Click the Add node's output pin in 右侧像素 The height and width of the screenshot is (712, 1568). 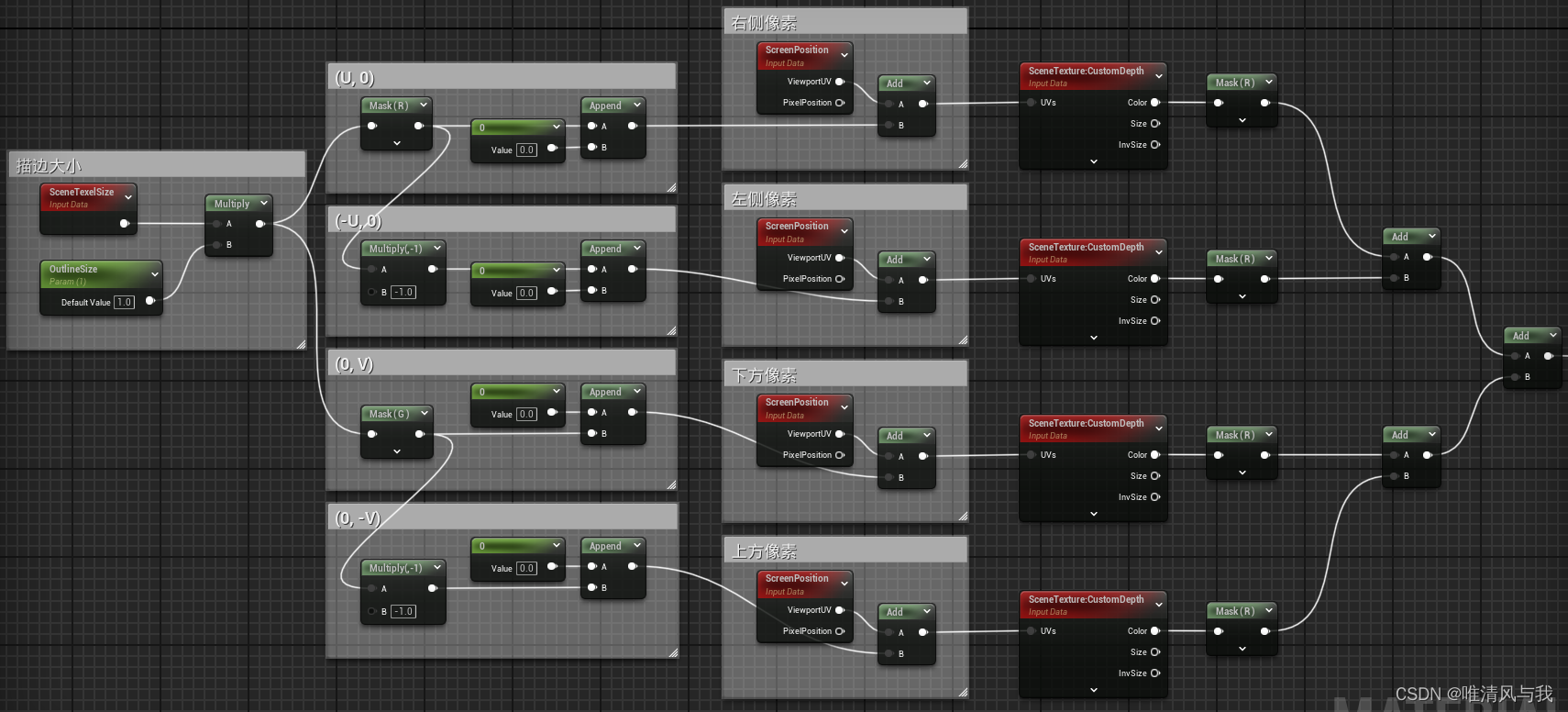[x=922, y=104]
